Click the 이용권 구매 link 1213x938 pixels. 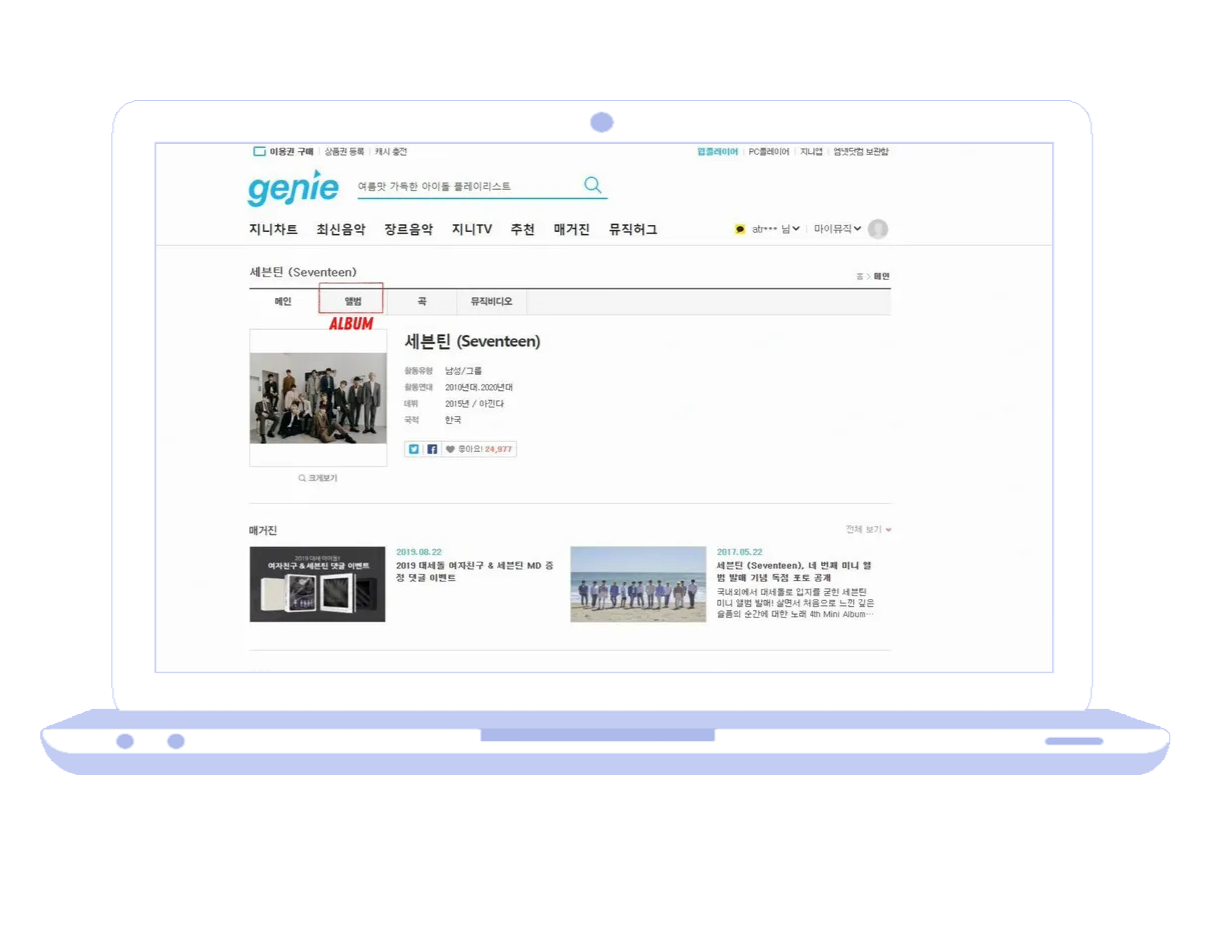coord(291,152)
